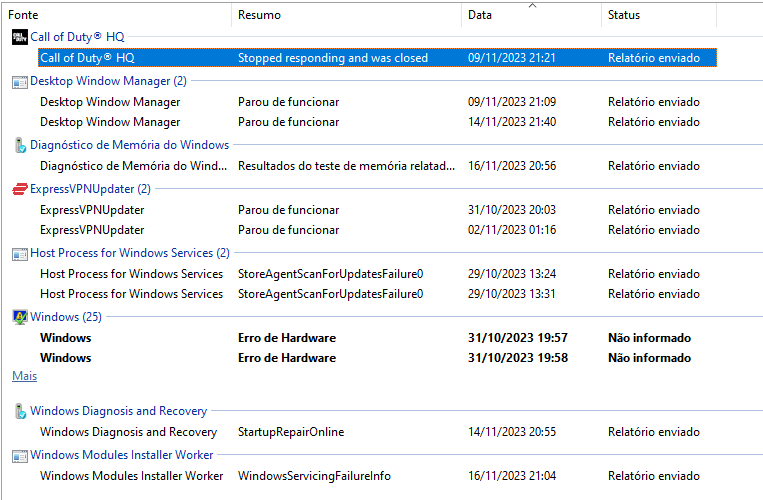Click the date 14/11/2023 20:55
This screenshot has width=763, height=500.
click(512, 432)
